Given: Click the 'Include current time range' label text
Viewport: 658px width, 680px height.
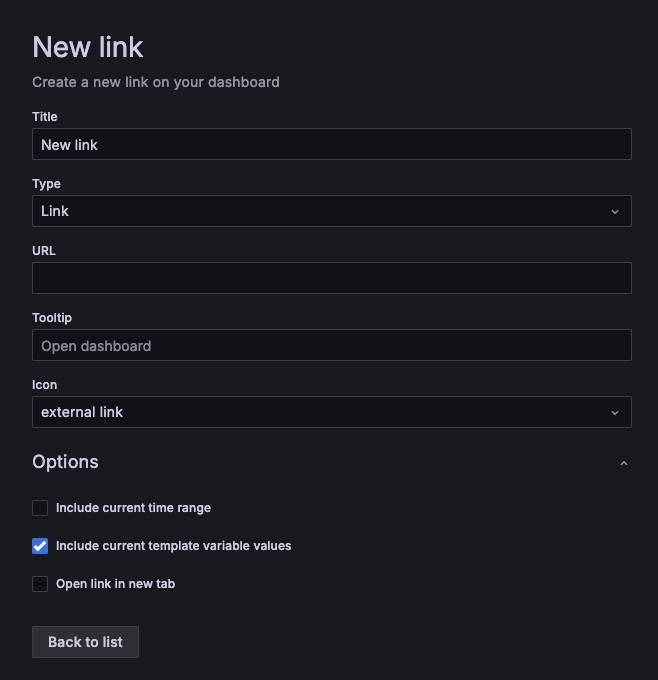Looking at the screenshot, I should click(x=133, y=508).
